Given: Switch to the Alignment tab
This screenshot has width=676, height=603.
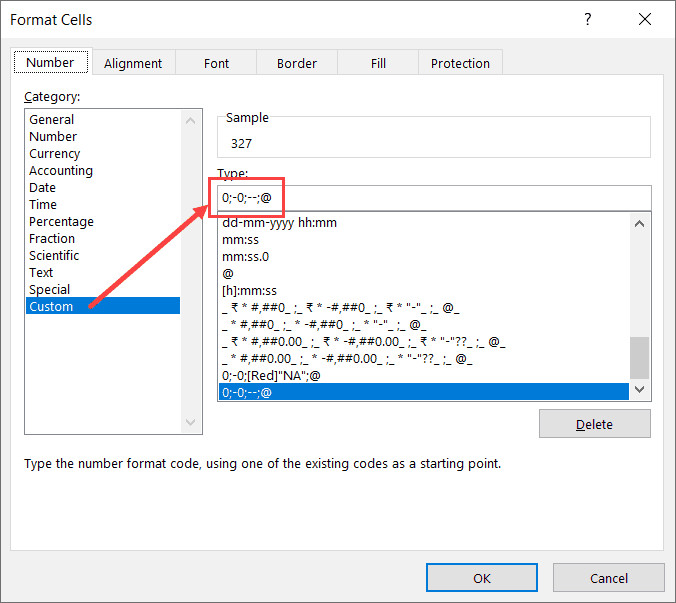Looking at the screenshot, I should tap(133, 63).
